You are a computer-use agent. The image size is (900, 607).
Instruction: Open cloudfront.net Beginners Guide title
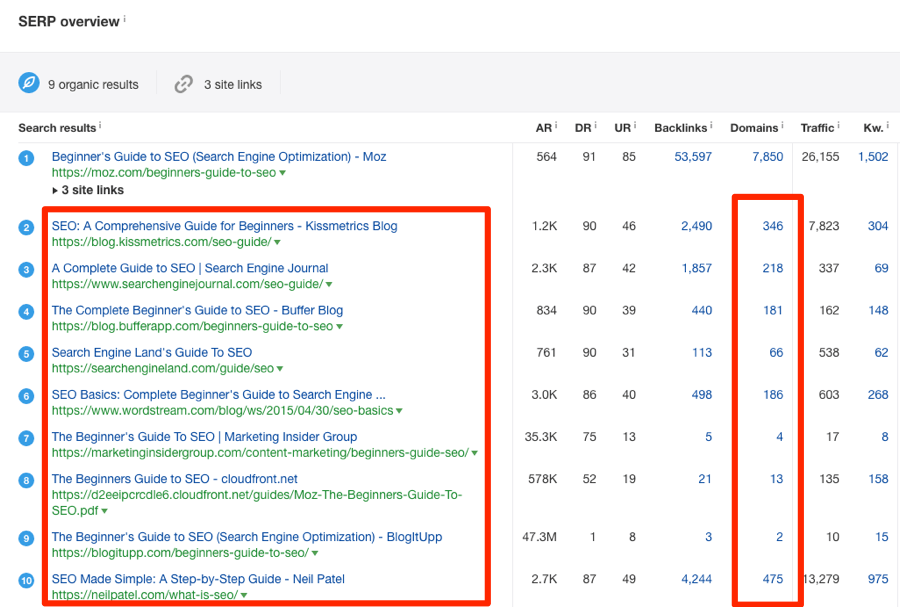pyautogui.click(x=175, y=479)
